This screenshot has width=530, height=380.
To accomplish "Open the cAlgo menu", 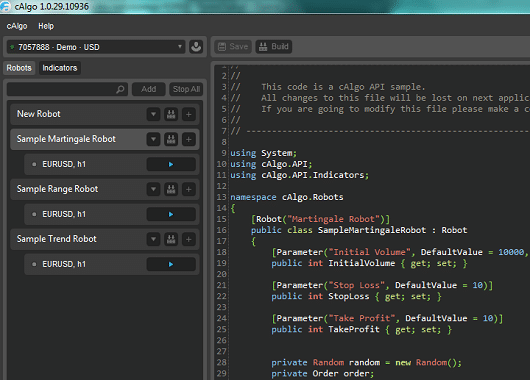I will click(x=17, y=26).
